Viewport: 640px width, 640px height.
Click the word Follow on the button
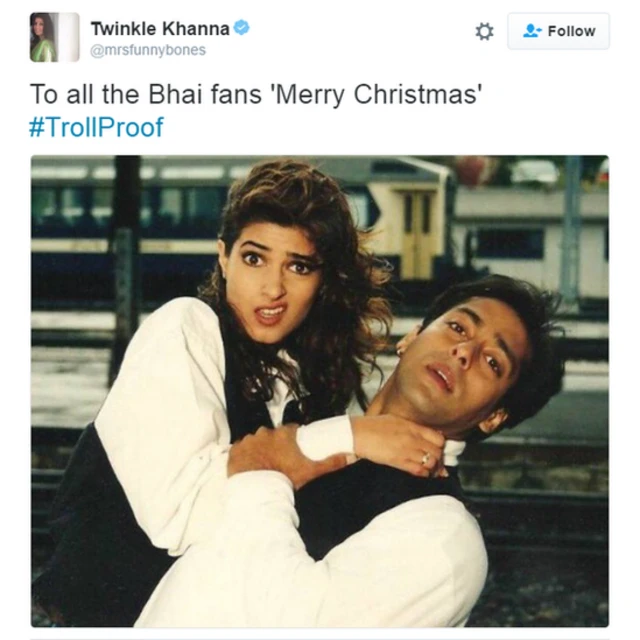(x=571, y=31)
